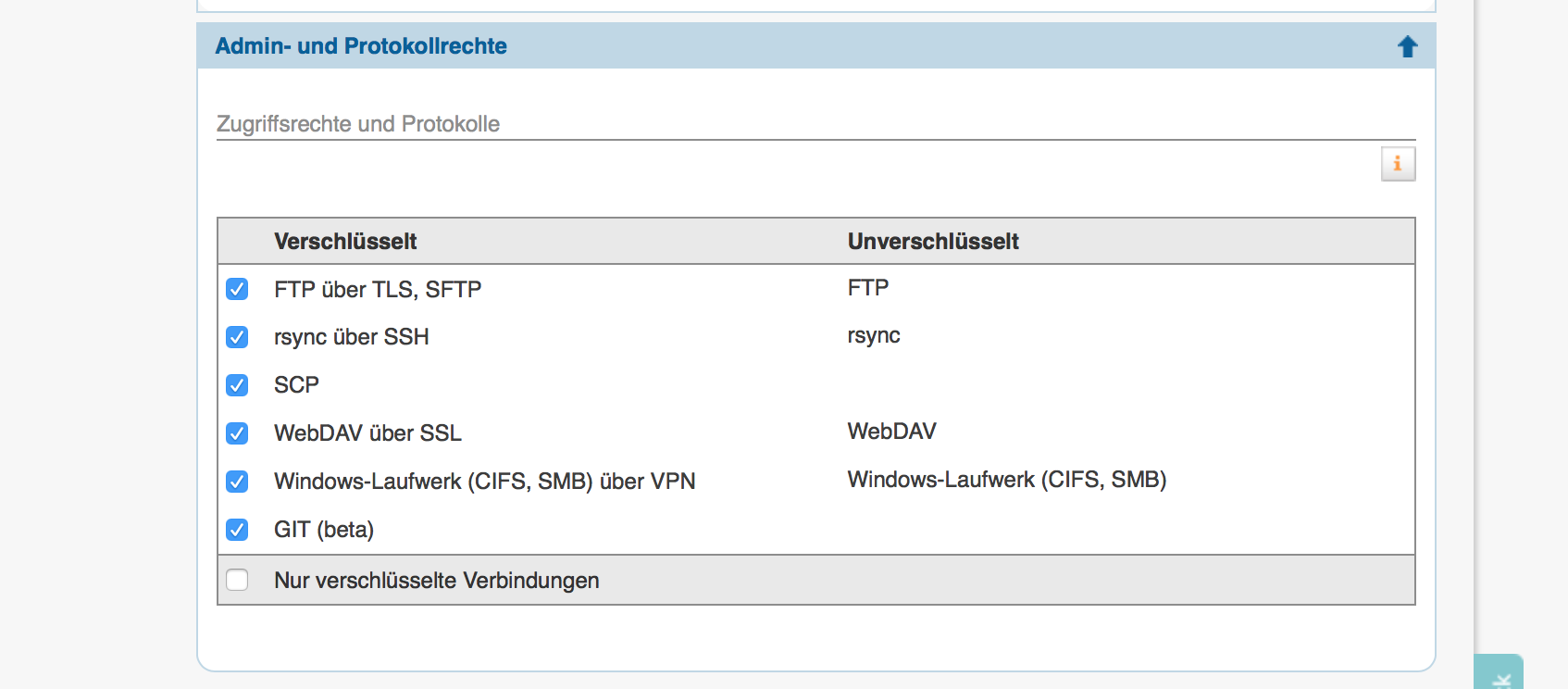Enable Nur verschlüsselte Verbindungen checkbox
The image size is (1568, 689).
click(x=237, y=580)
